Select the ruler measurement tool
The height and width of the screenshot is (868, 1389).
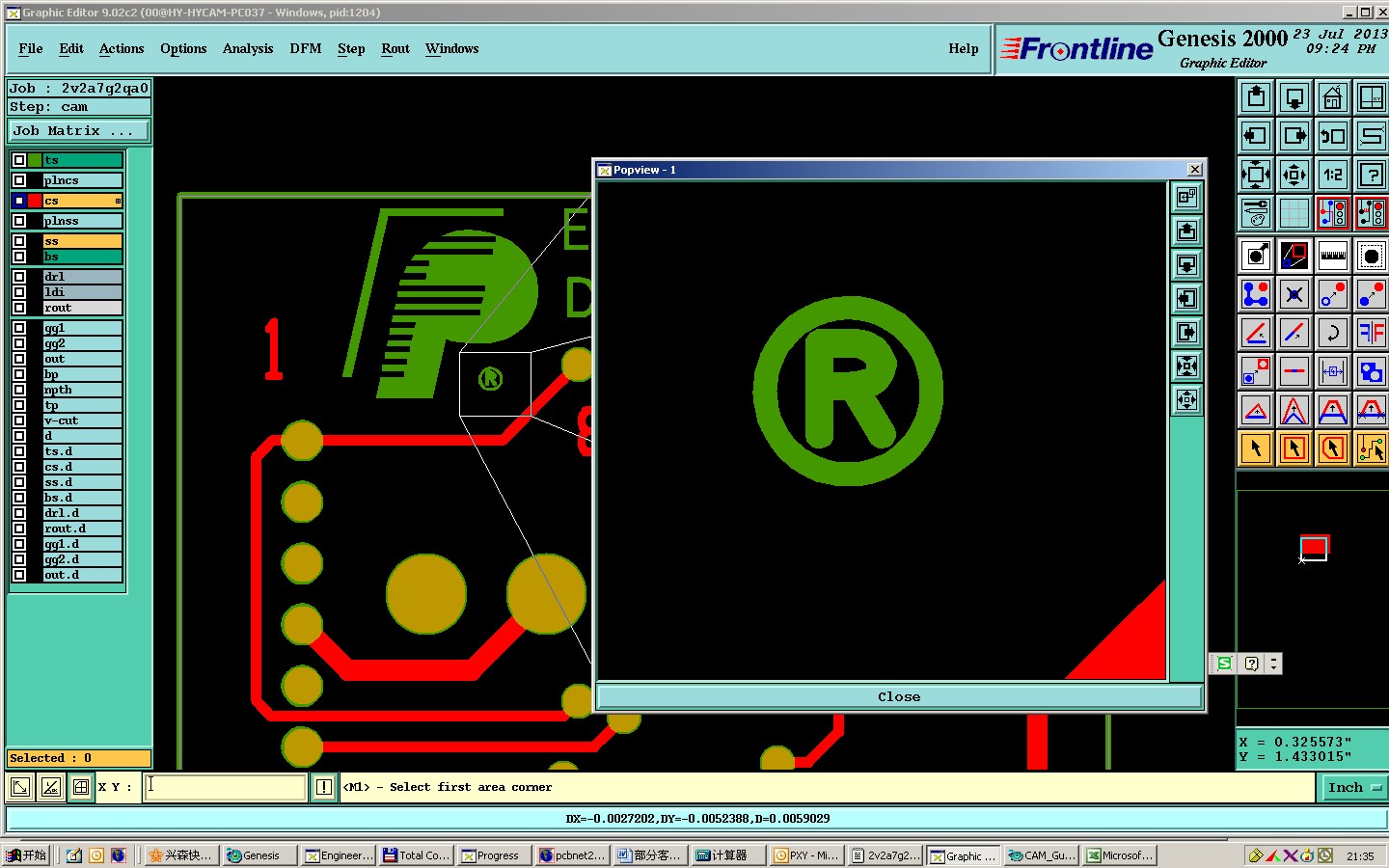(1333, 256)
